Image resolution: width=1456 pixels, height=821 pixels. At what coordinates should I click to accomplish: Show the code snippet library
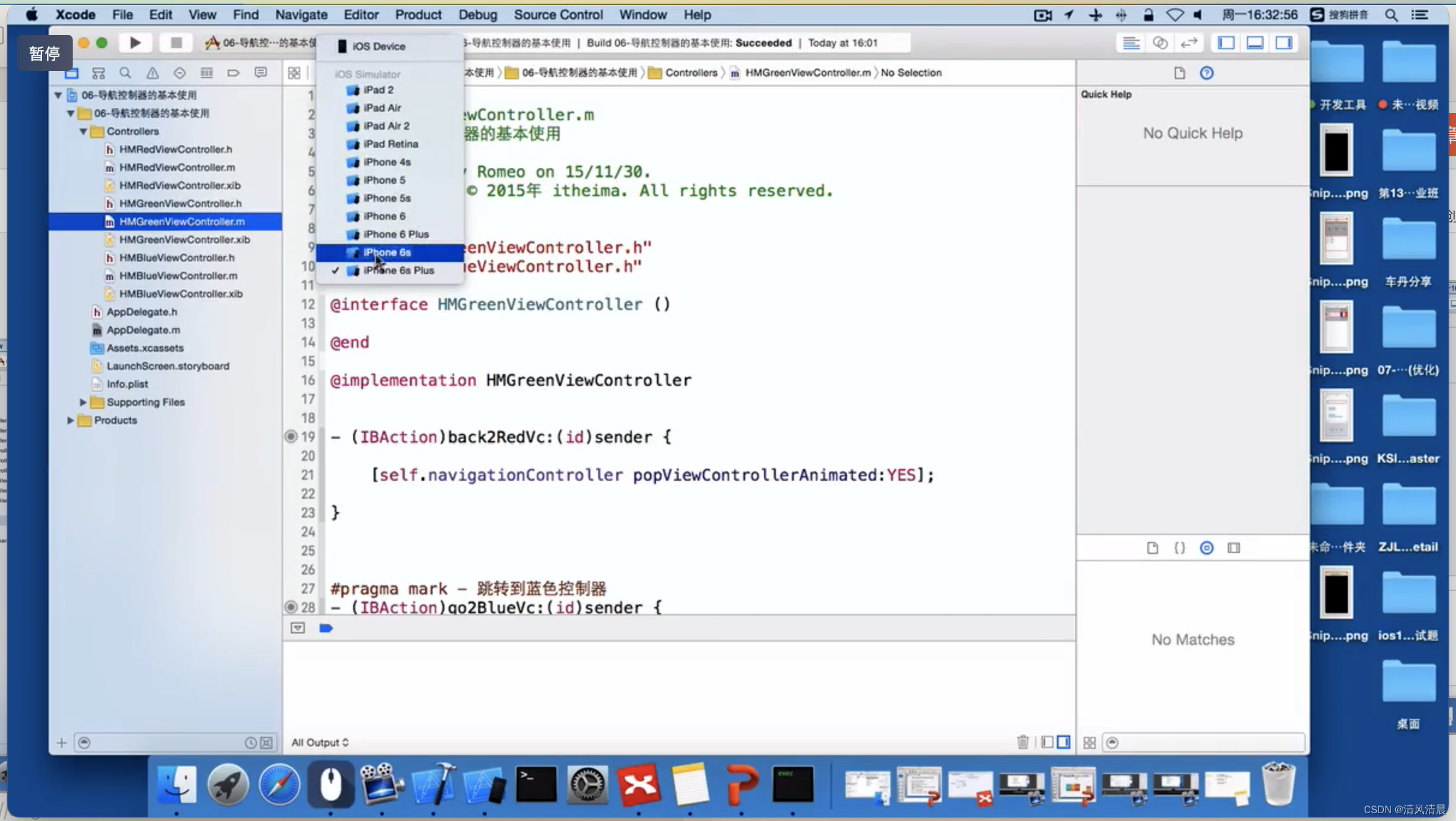click(1180, 548)
